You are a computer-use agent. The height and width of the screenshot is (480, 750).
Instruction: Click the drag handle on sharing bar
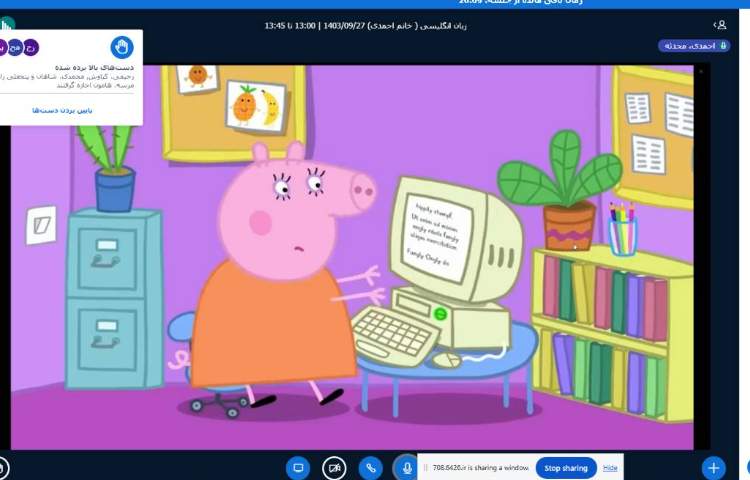pyautogui.click(x=424, y=468)
